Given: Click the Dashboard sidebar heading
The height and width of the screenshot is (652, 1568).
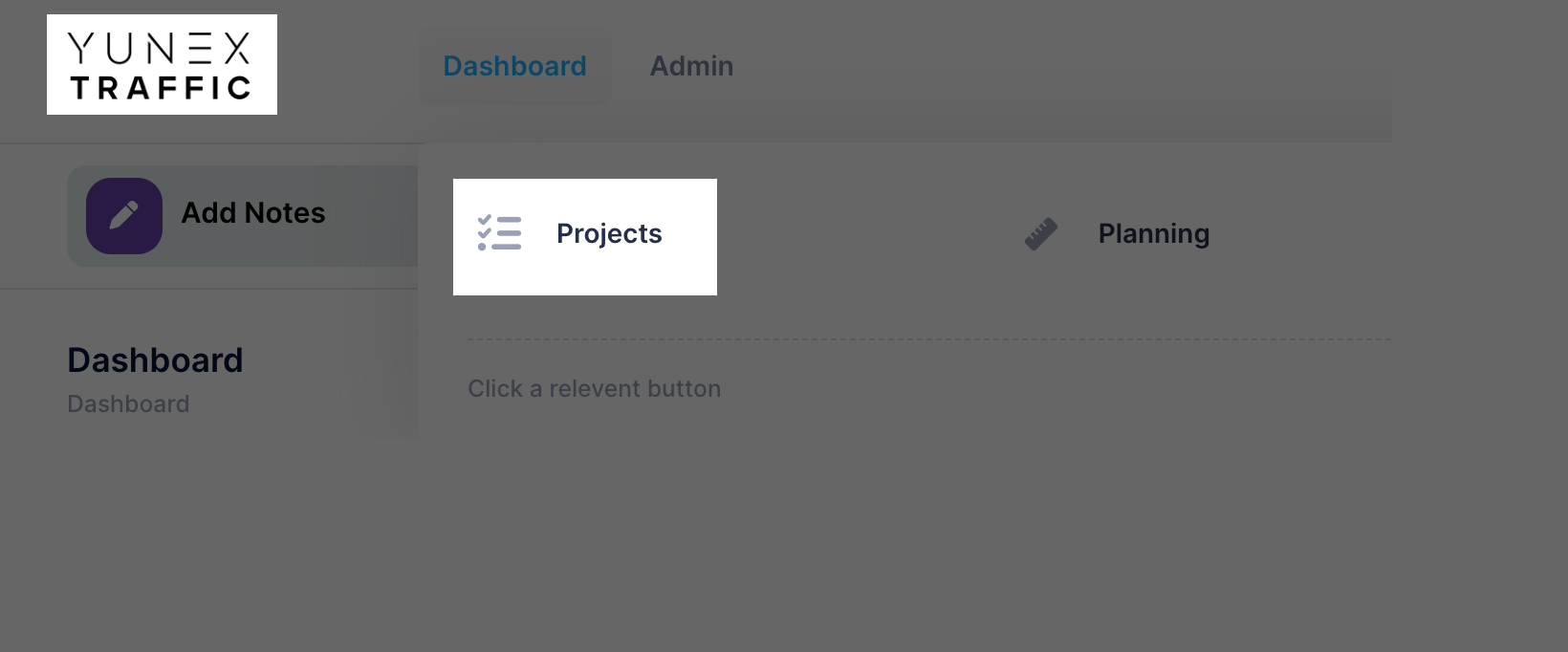Looking at the screenshot, I should tap(154, 360).
